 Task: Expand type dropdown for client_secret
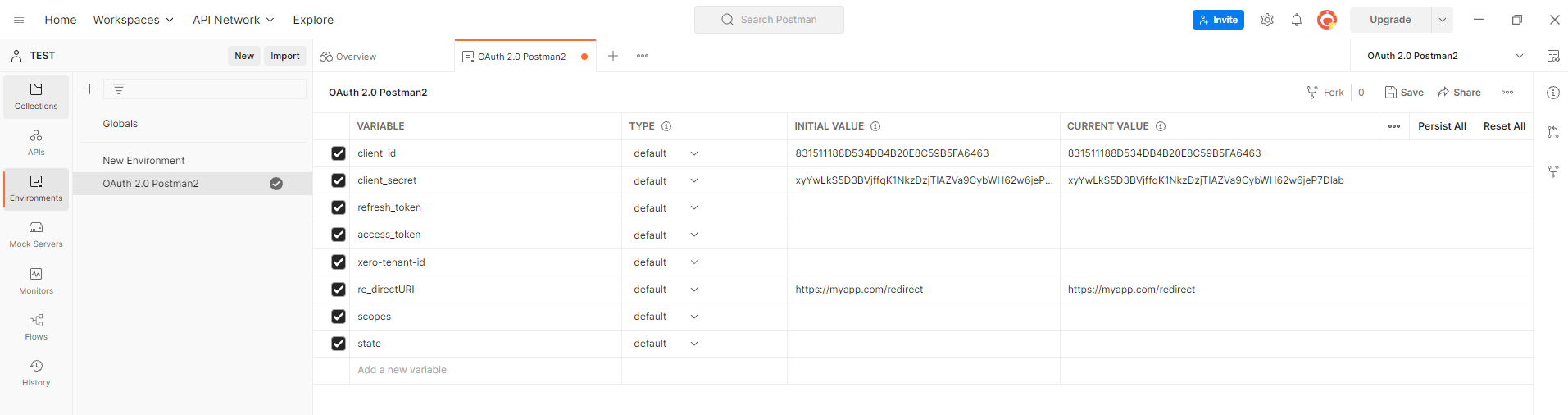(x=693, y=180)
